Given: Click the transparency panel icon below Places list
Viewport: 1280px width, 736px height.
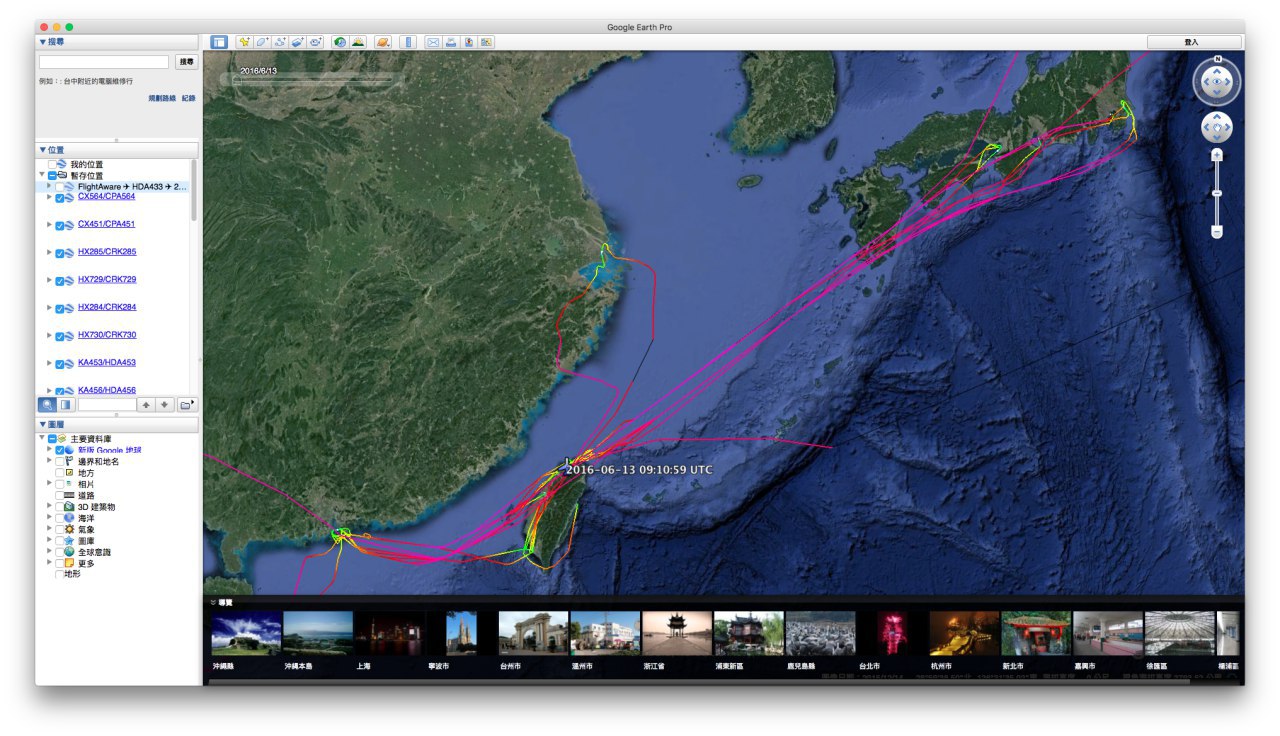Looking at the screenshot, I should coord(66,405).
